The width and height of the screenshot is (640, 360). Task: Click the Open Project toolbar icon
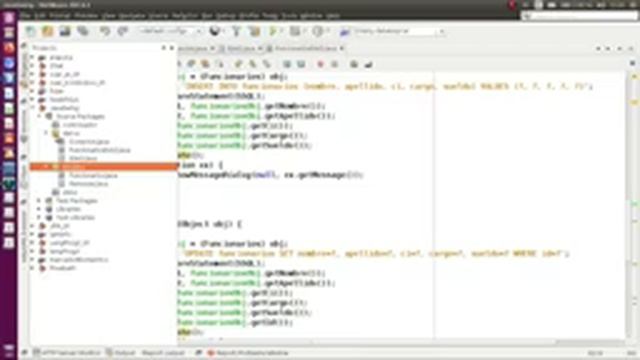(x=65, y=31)
